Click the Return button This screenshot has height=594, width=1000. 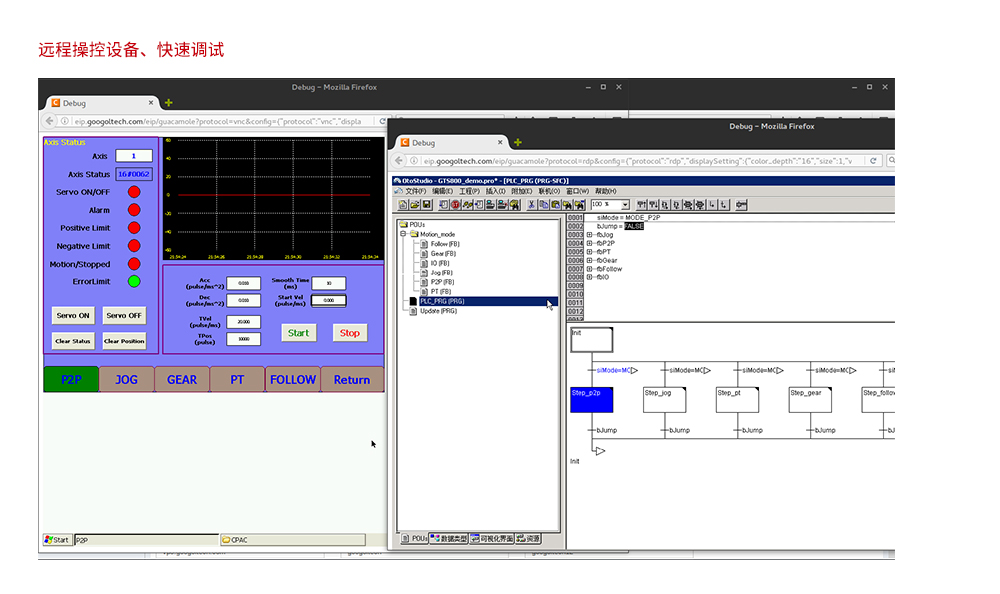click(352, 380)
